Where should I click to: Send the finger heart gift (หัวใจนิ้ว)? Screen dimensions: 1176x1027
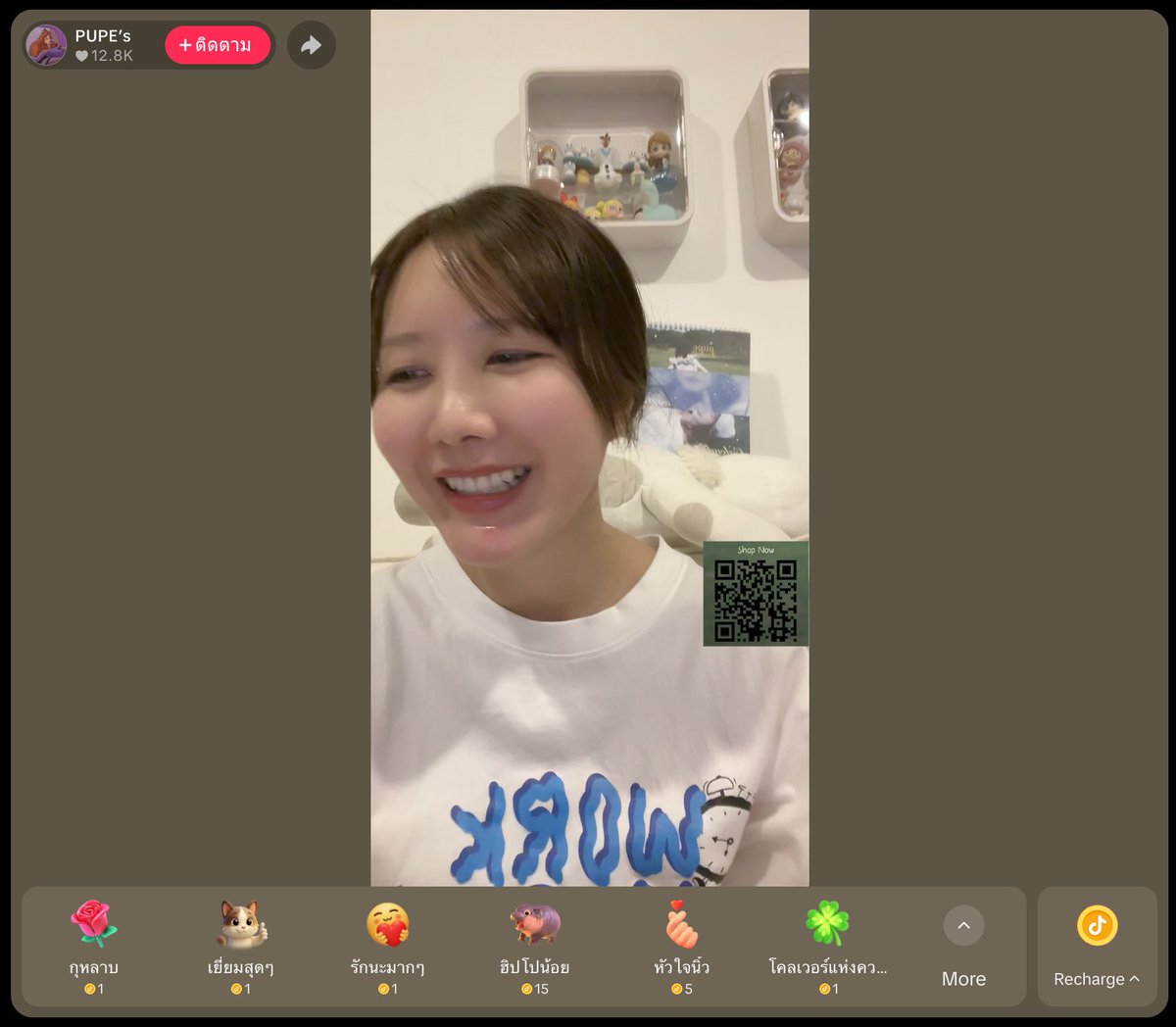pyautogui.click(x=682, y=947)
